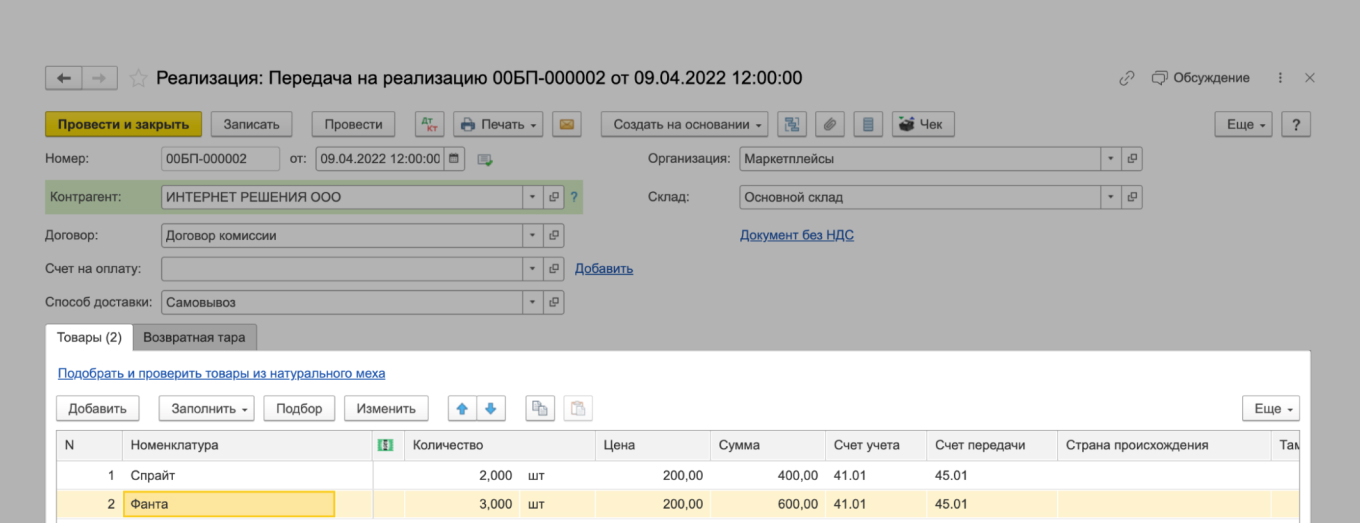This screenshot has width=1360, height=523.
Task: Select the Товары (2) tab
Action: (89, 338)
